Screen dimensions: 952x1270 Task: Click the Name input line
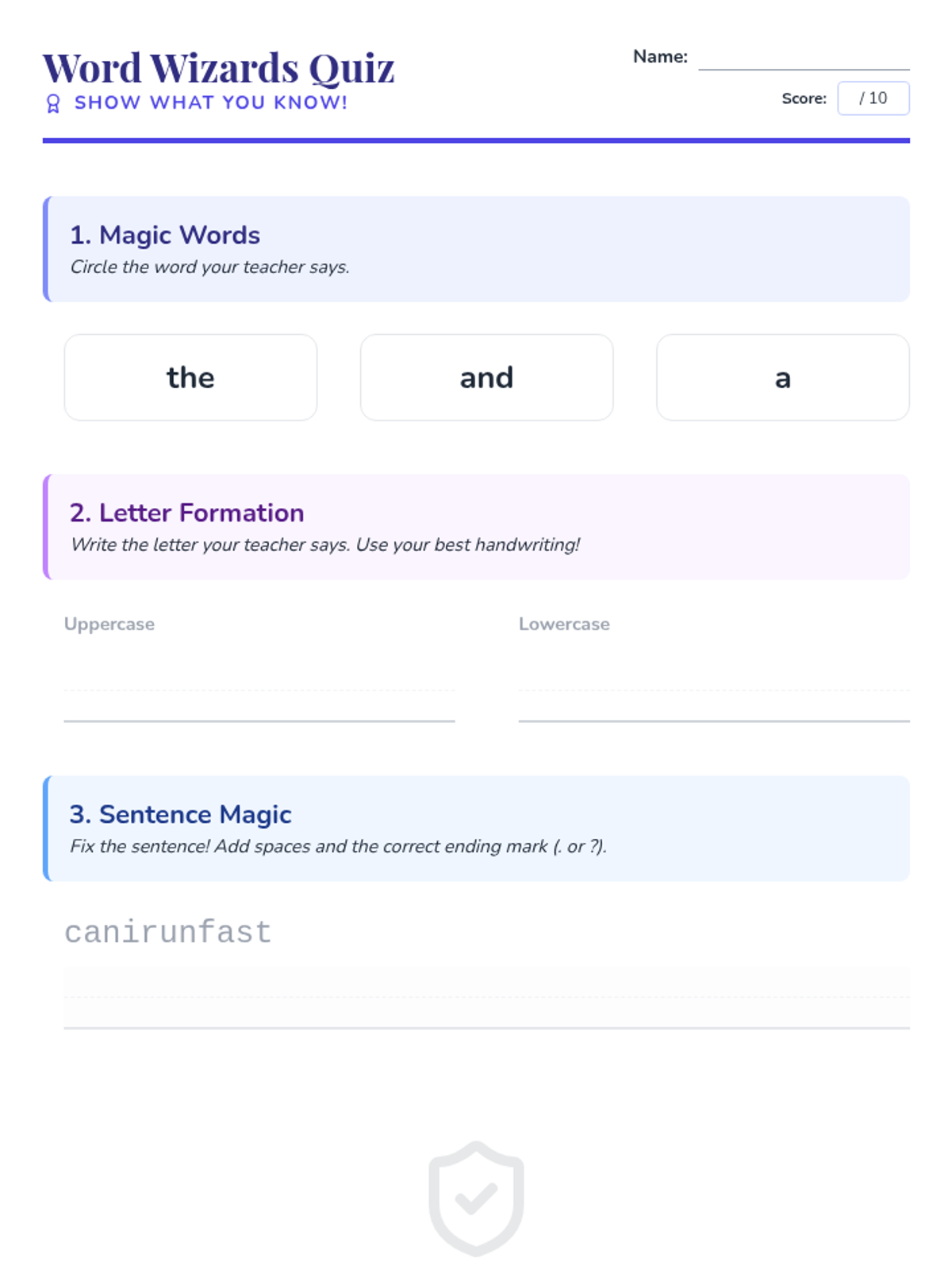pos(804,57)
